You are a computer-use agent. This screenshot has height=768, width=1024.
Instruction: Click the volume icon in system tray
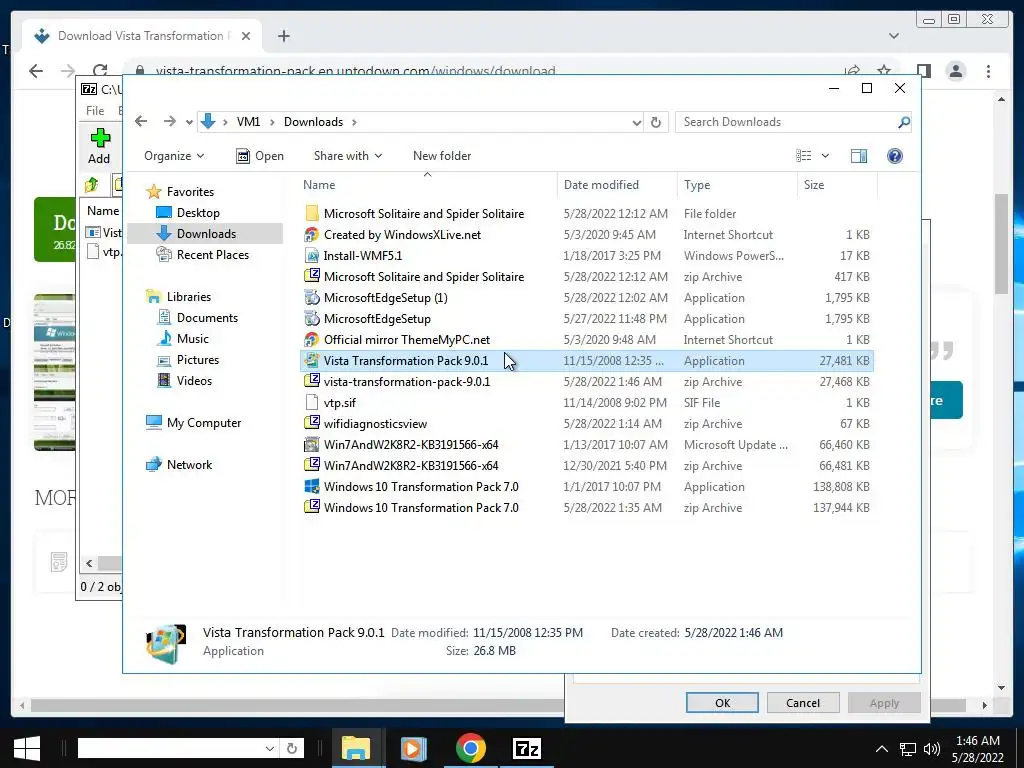[932, 749]
